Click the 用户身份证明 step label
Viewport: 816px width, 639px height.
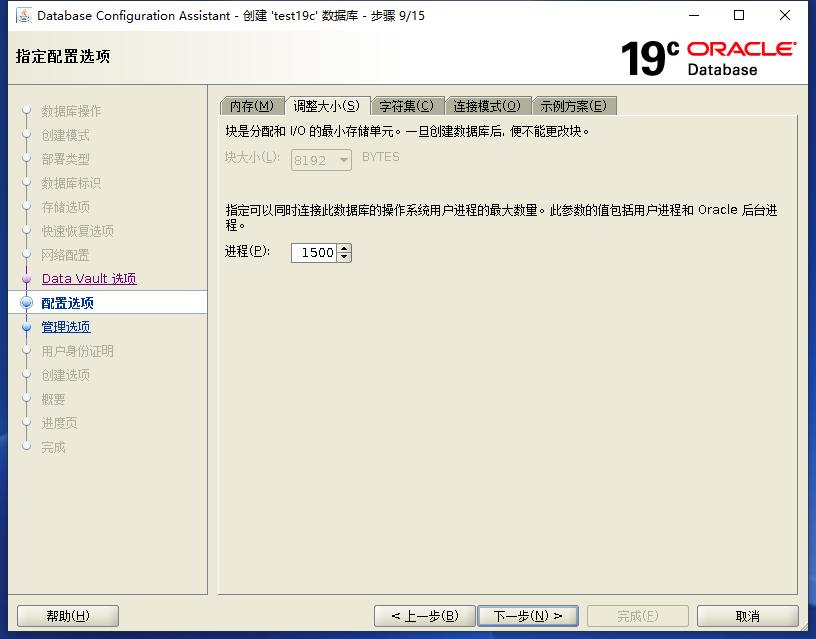78,351
